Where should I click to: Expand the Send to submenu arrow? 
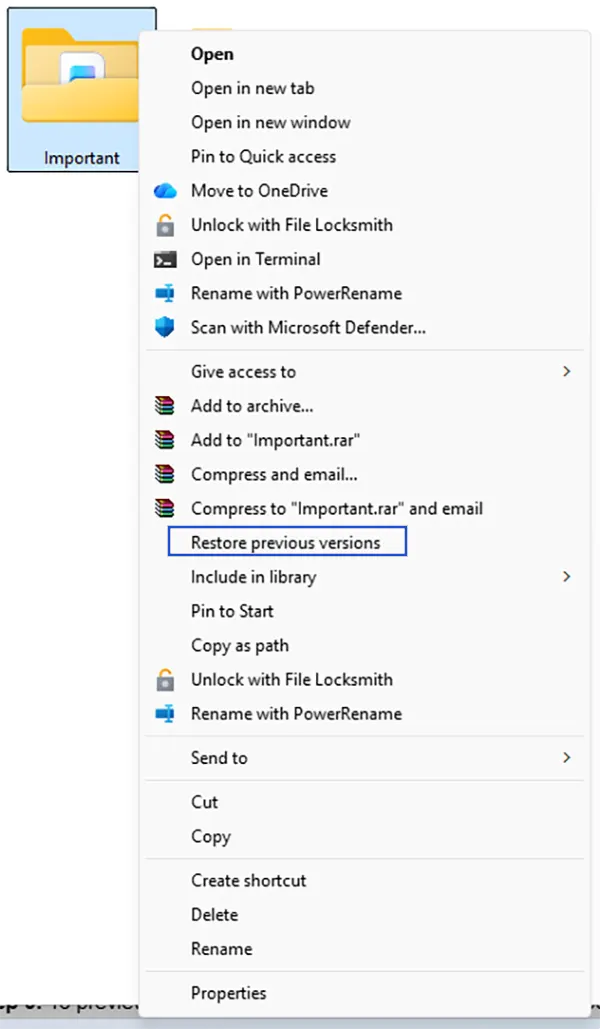point(567,758)
